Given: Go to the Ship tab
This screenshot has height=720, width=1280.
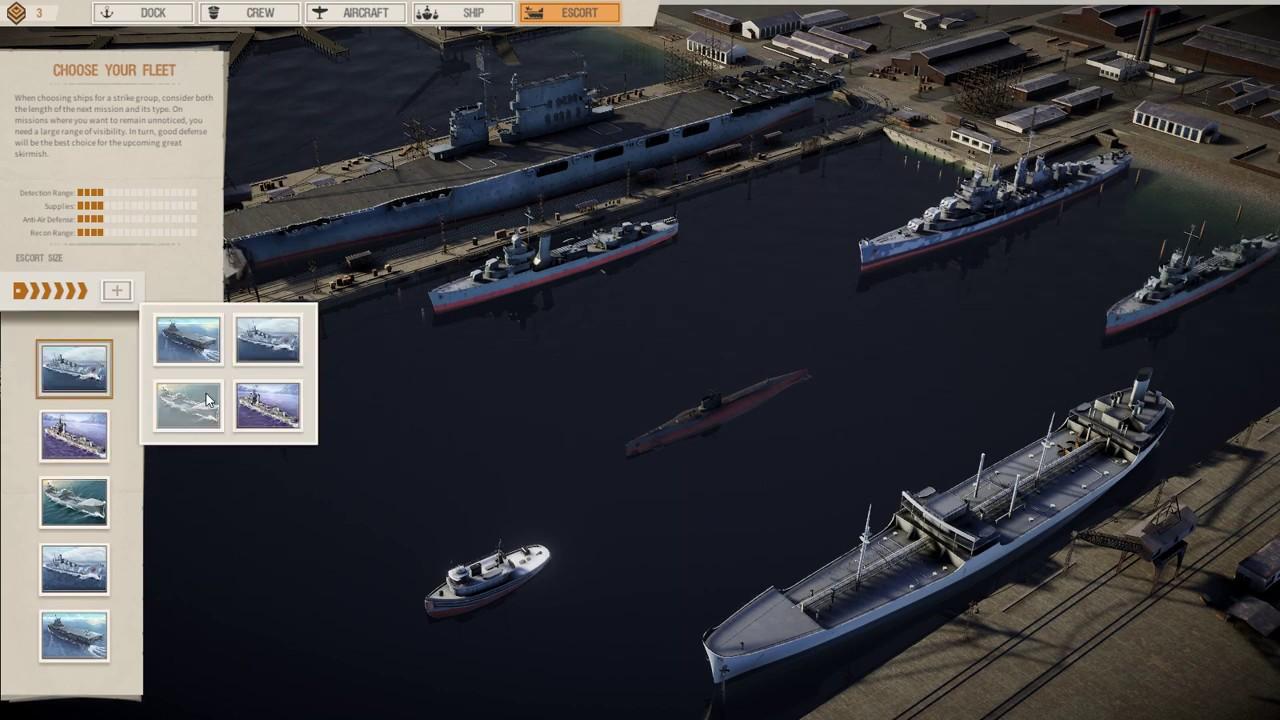Looking at the screenshot, I should tap(462, 13).
